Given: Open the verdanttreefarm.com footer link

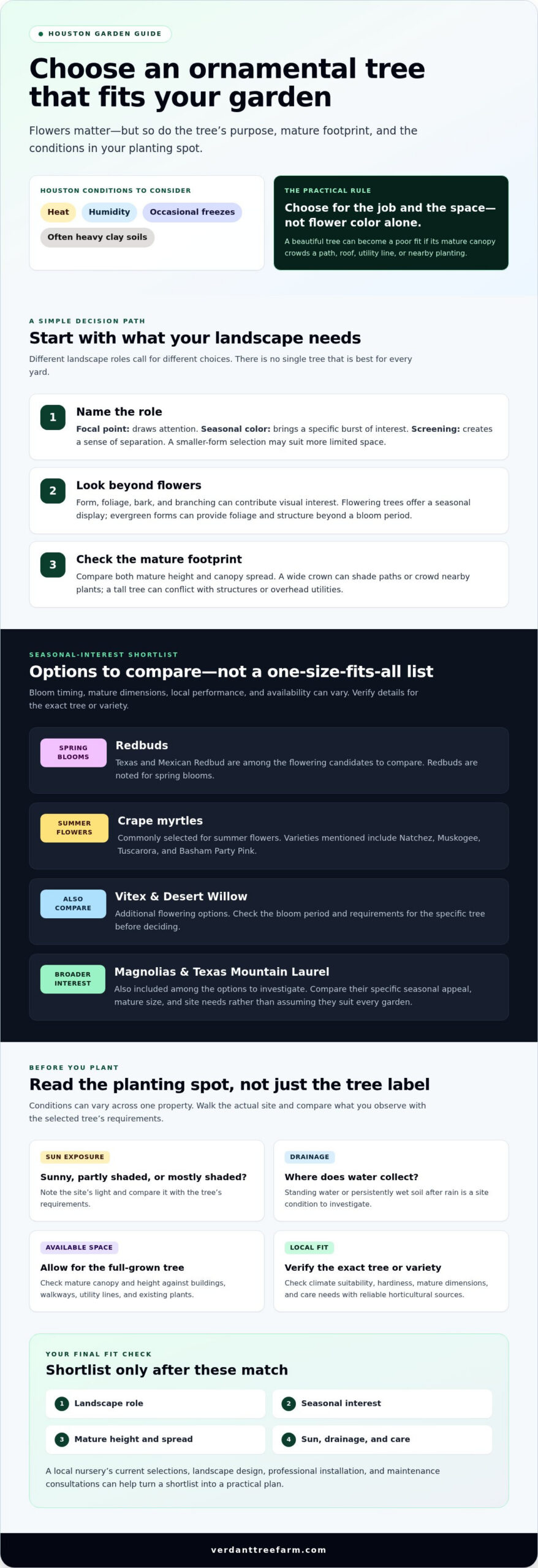Looking at the screenshot, I should (x=268, y=1550).
